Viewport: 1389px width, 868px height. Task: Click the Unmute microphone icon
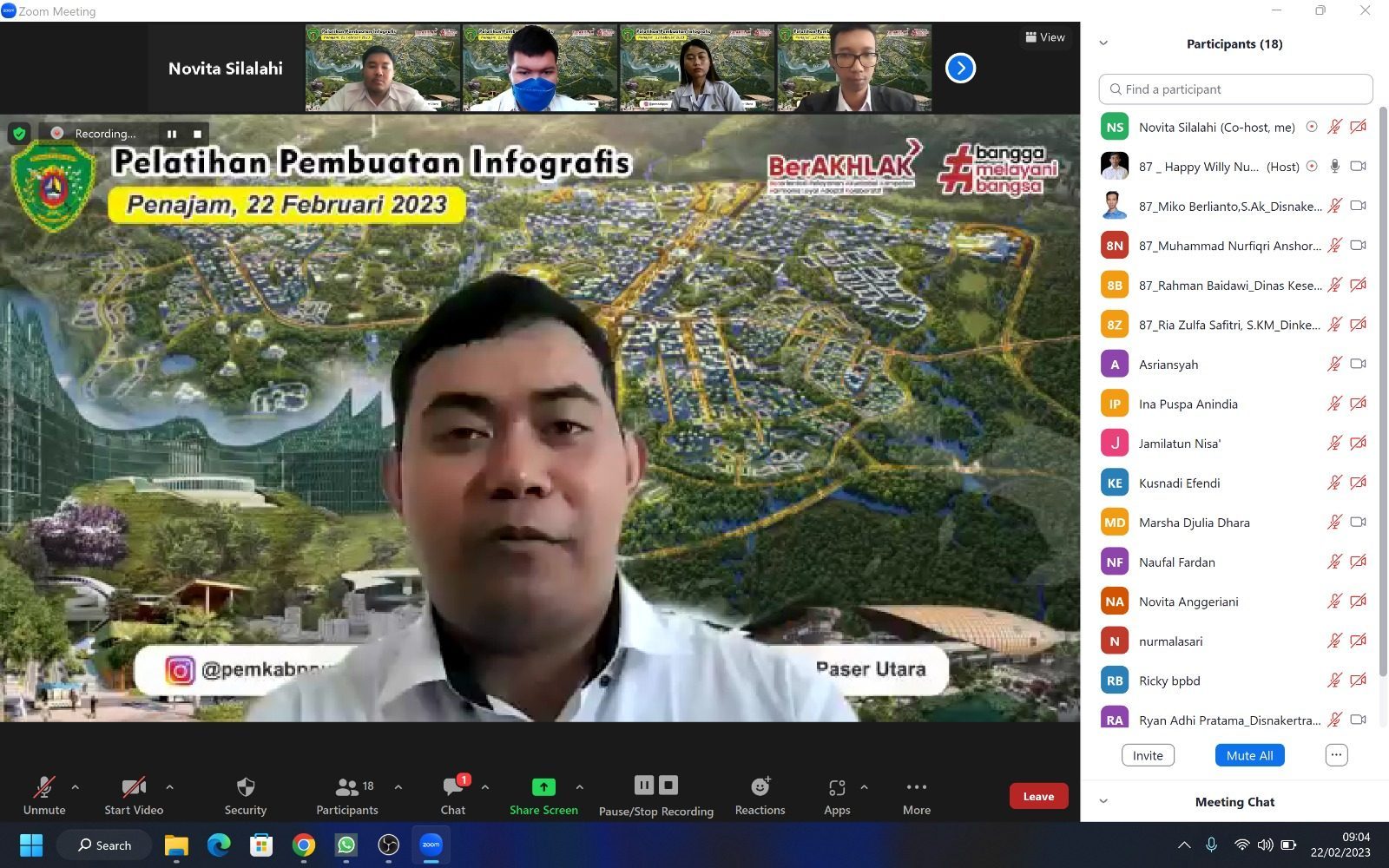pos(44,786)
